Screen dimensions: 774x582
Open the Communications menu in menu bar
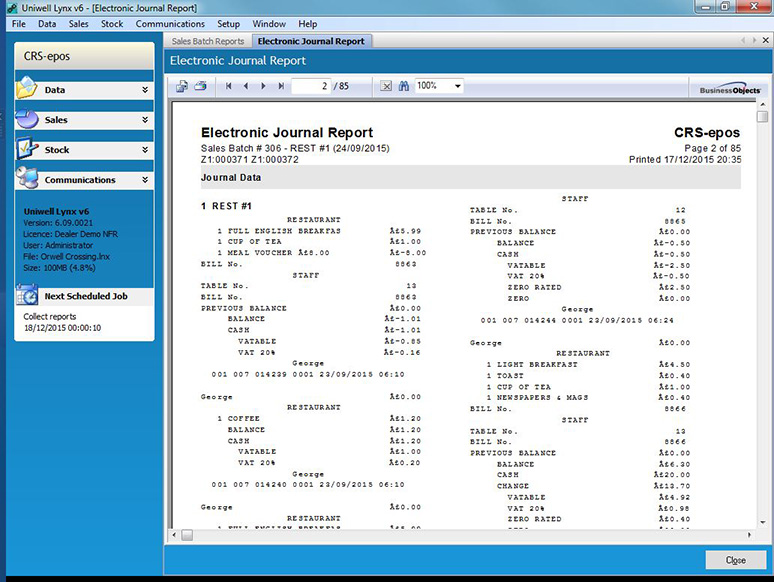point(170,23)
